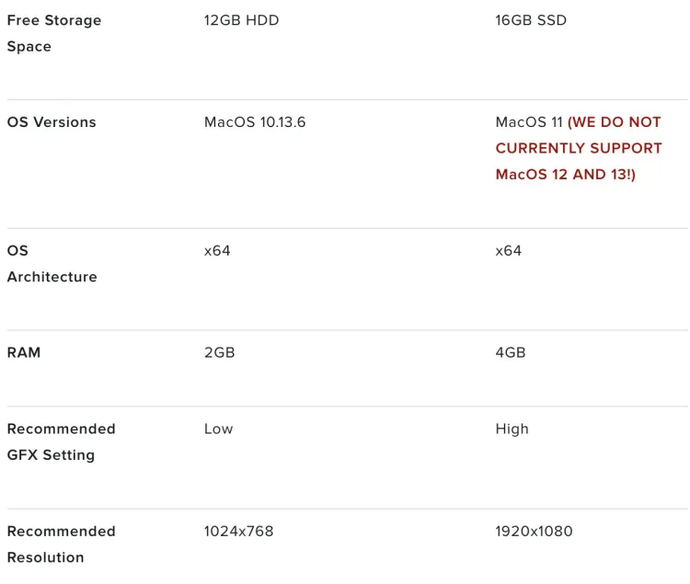Click the 12GB HDD minimum storage value
Screen dimensions: 690x584
(x=241, y=20)
